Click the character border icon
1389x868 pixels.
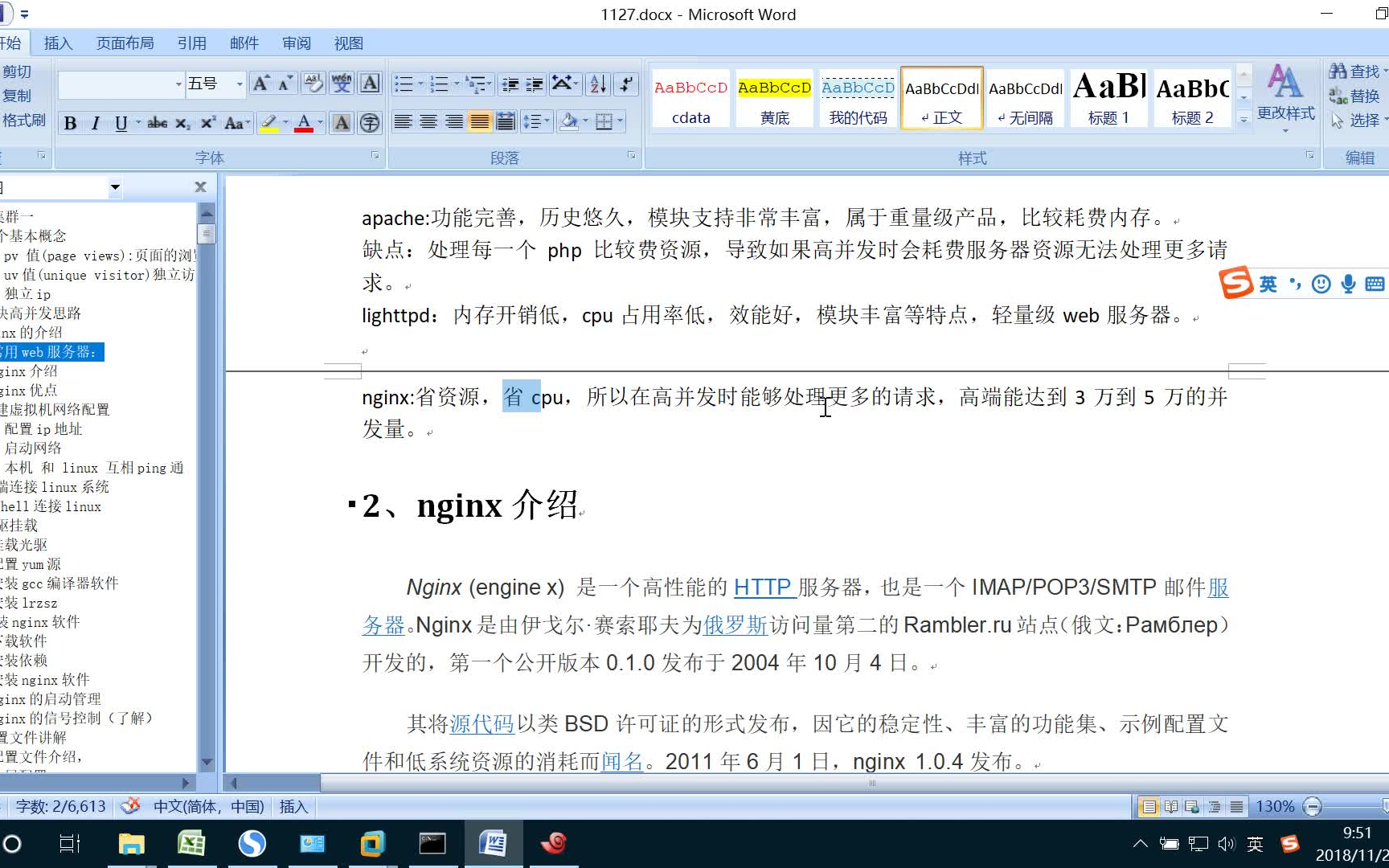point(370,84)
